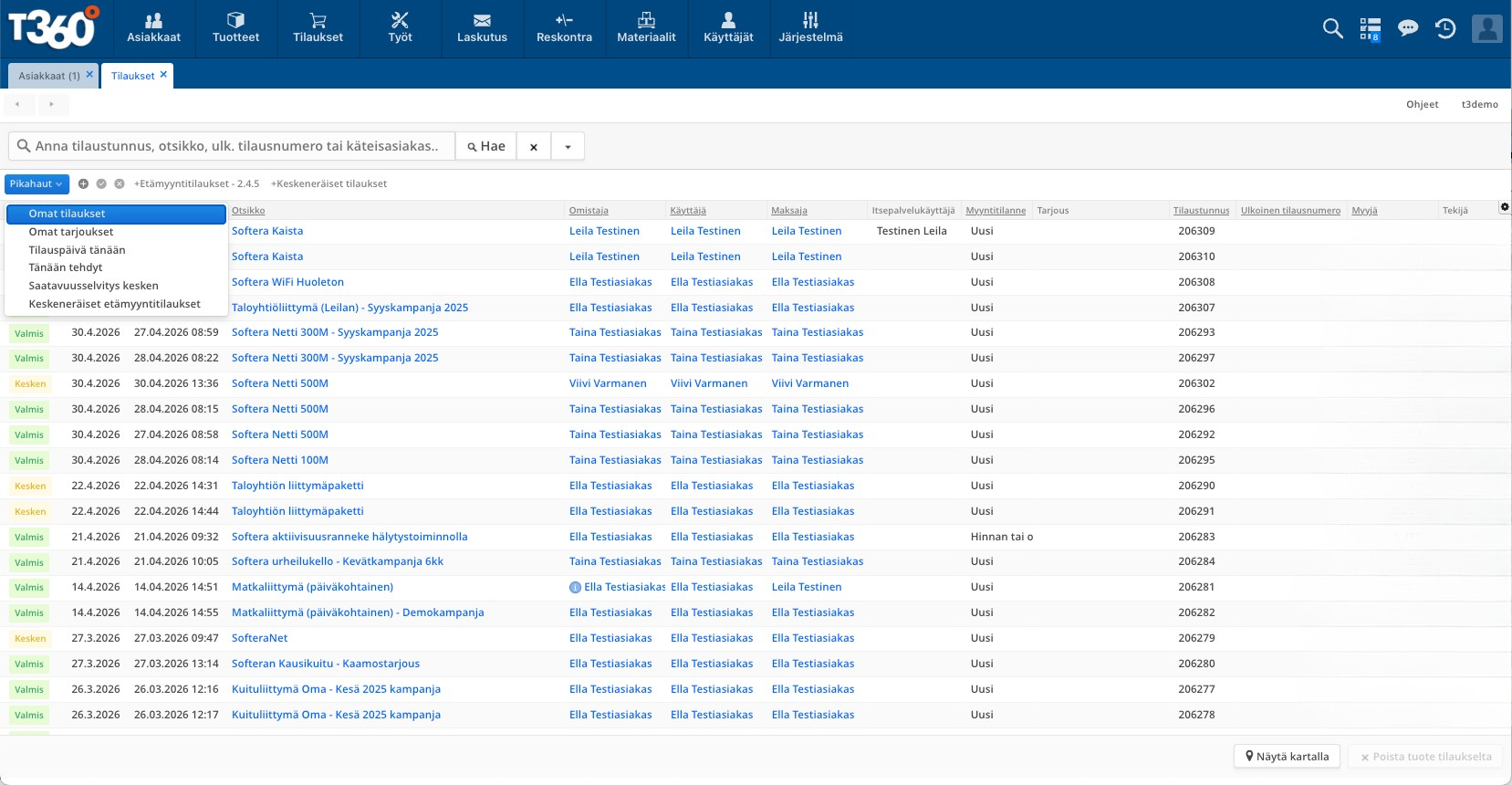Expand the search options dropdown arrow
Screen dimensions: 1512x785
tap(568, 146)
